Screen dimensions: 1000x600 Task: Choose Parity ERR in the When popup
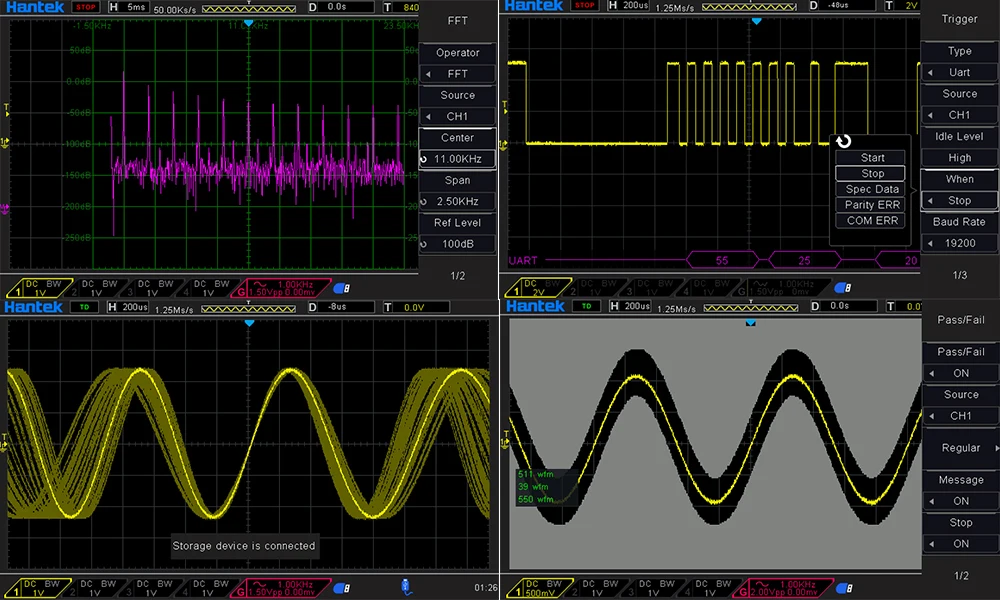point(872,205)
